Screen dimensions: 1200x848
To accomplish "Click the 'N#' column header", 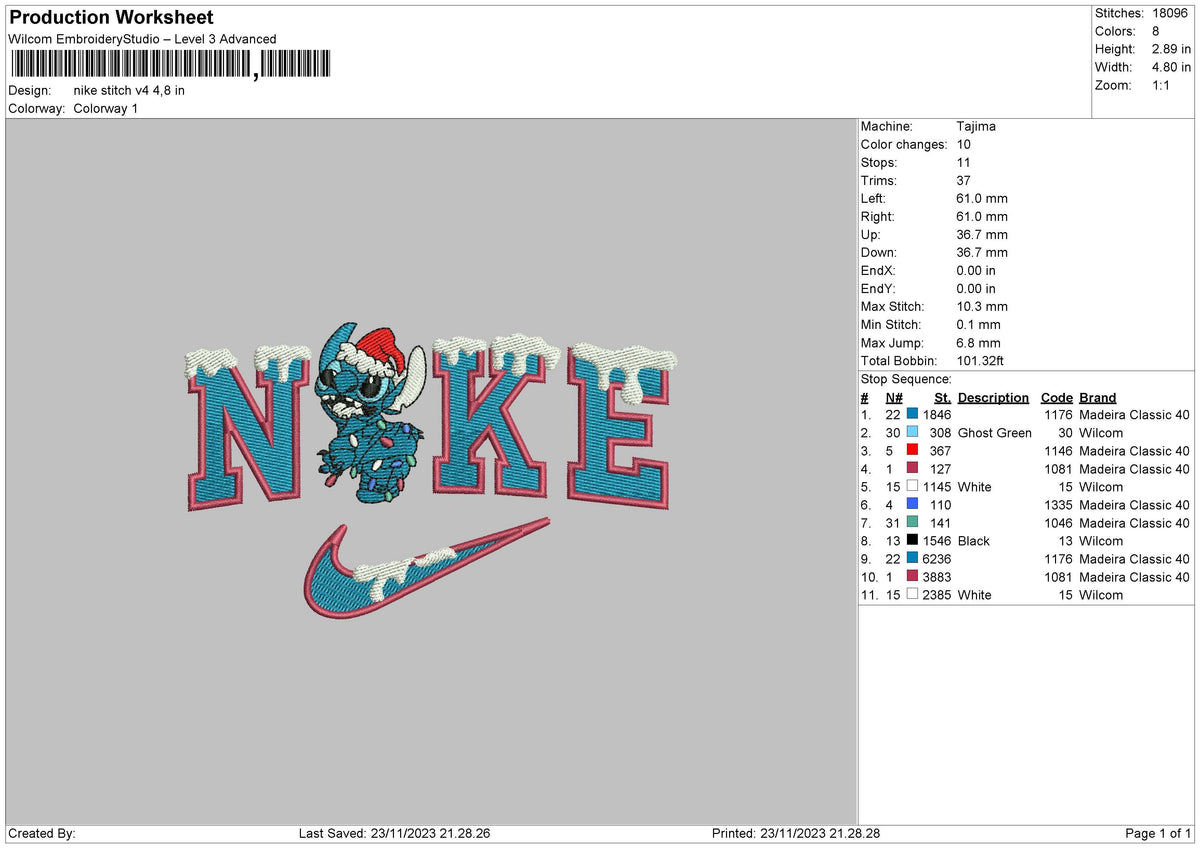I will tap(894, 397).
